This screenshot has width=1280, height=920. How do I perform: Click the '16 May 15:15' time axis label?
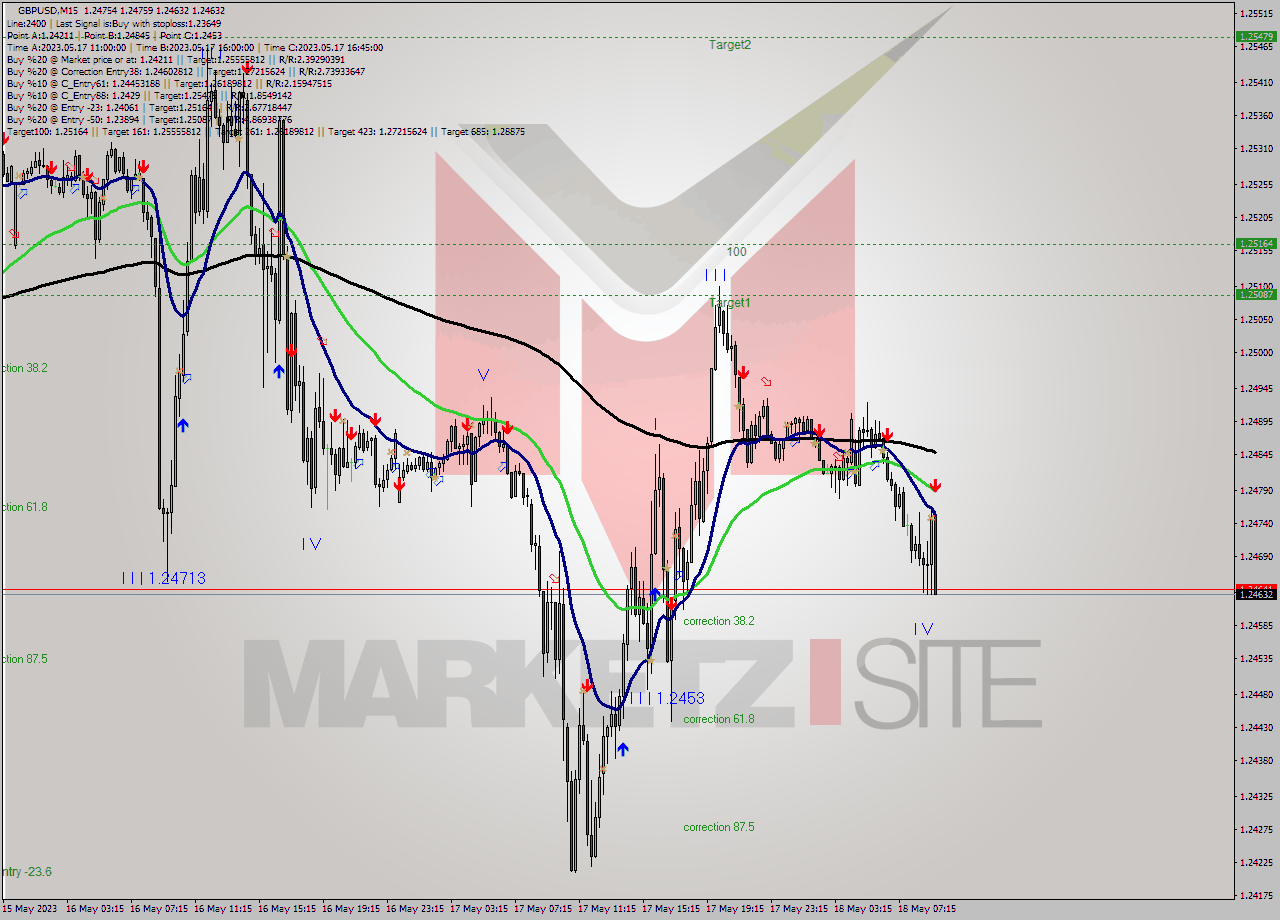tap(287, 909)
